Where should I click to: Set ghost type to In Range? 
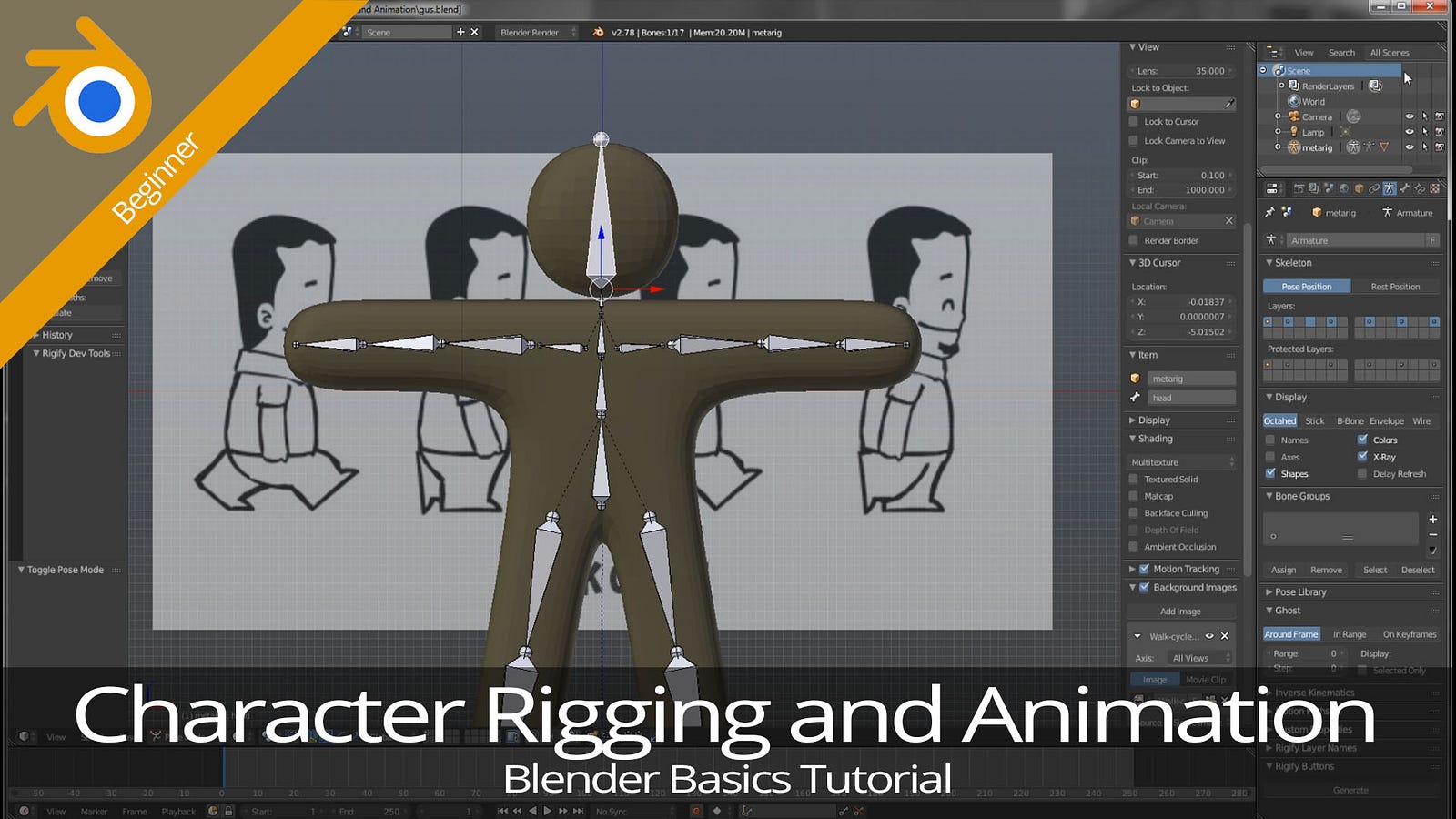pyautogui.click(x=1350, y=634)
